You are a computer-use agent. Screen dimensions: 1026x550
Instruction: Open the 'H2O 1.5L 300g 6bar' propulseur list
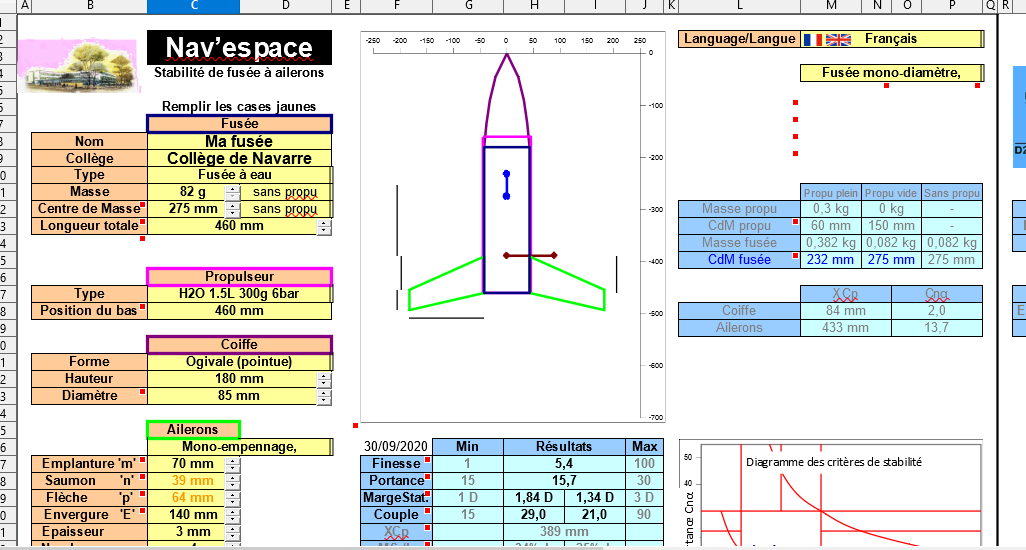pos(238,294)
